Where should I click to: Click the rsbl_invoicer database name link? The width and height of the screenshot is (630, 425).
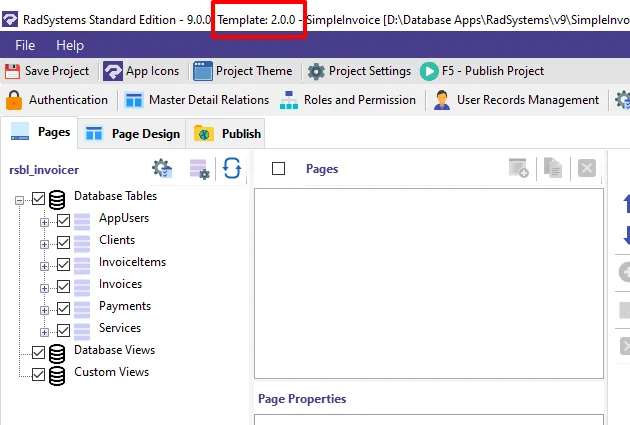44,170
